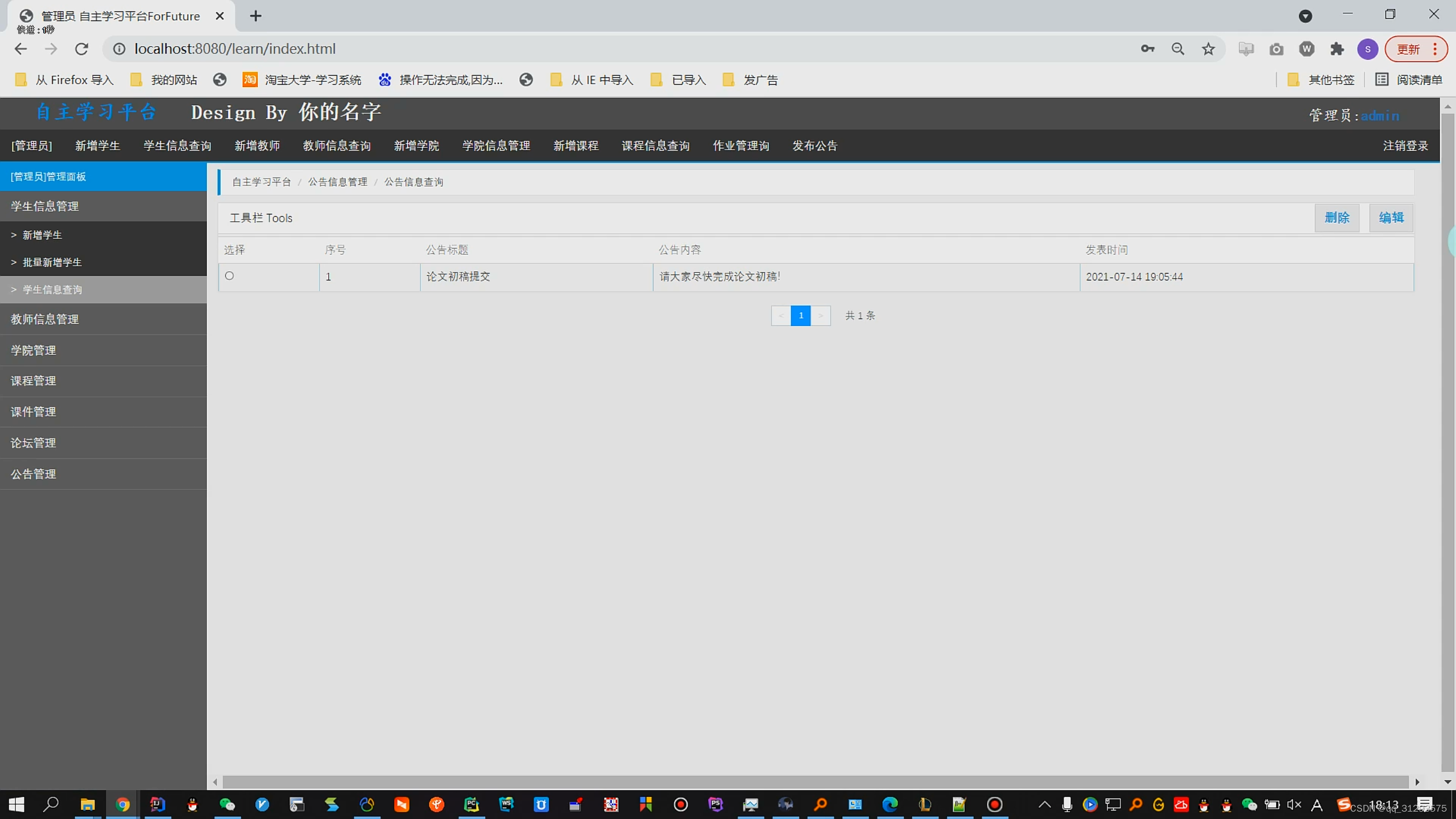Open the purple S profile avatar
This screenshot has height=819, width=1456.
1367,49
